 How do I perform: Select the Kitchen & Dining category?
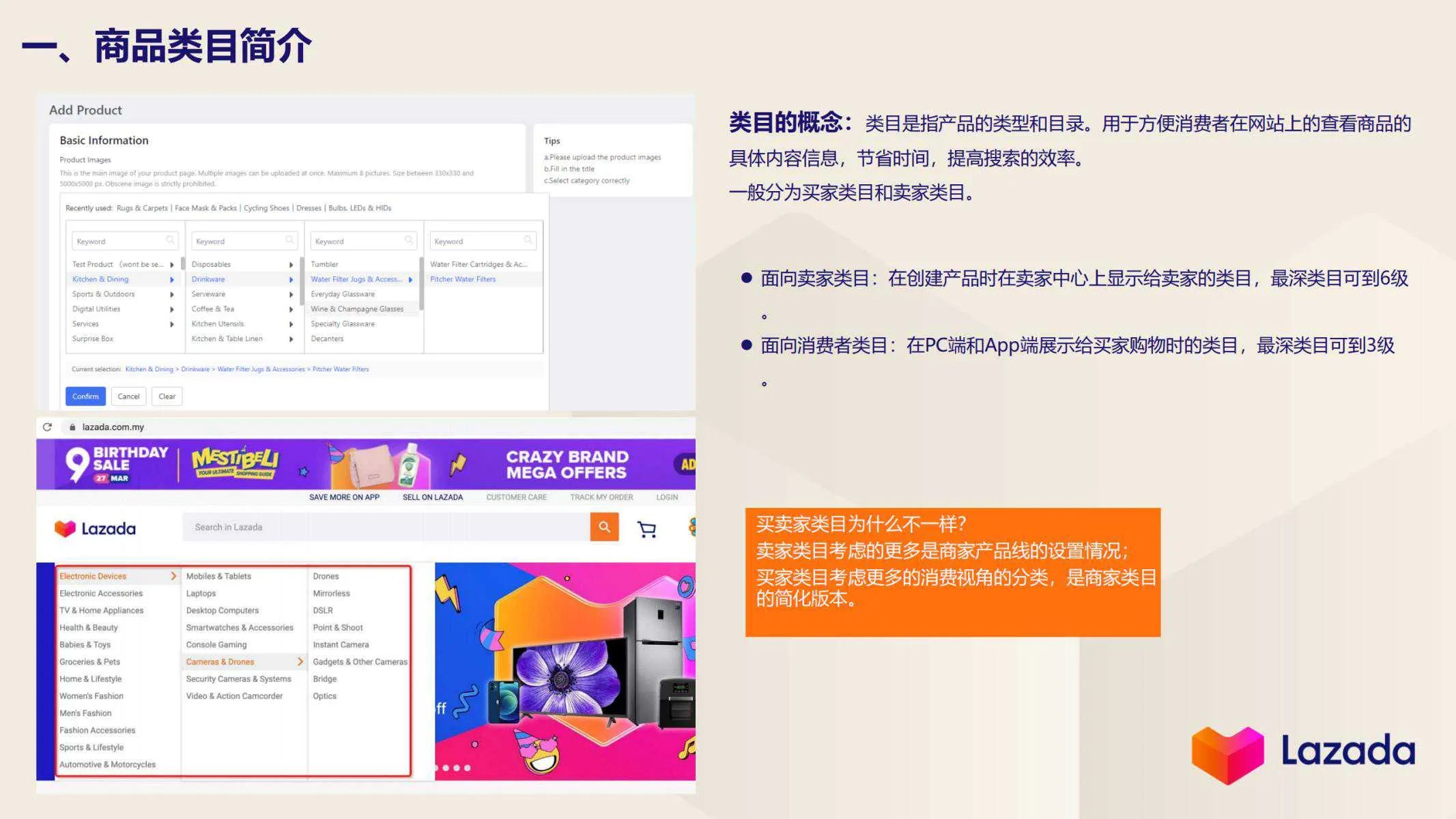[100, 278]
